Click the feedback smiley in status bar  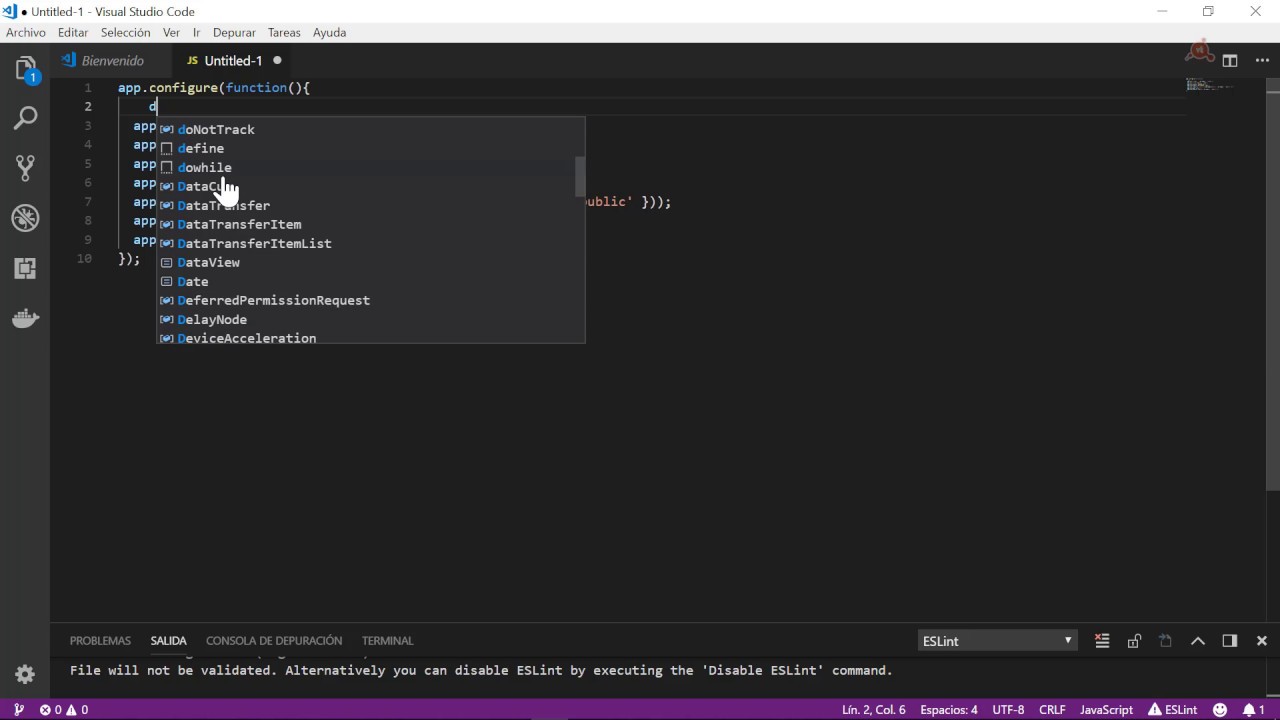1220,710
